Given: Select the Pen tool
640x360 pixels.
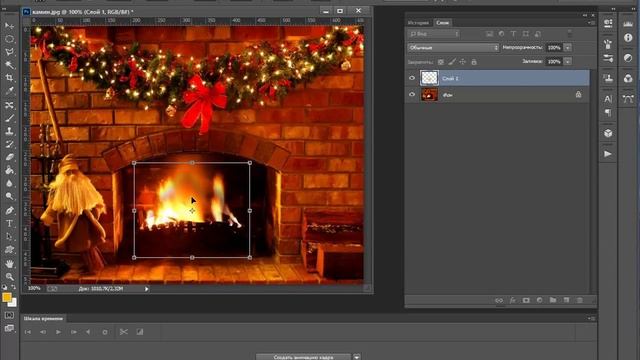Looking at the screenshot, I should pos(9,211).
